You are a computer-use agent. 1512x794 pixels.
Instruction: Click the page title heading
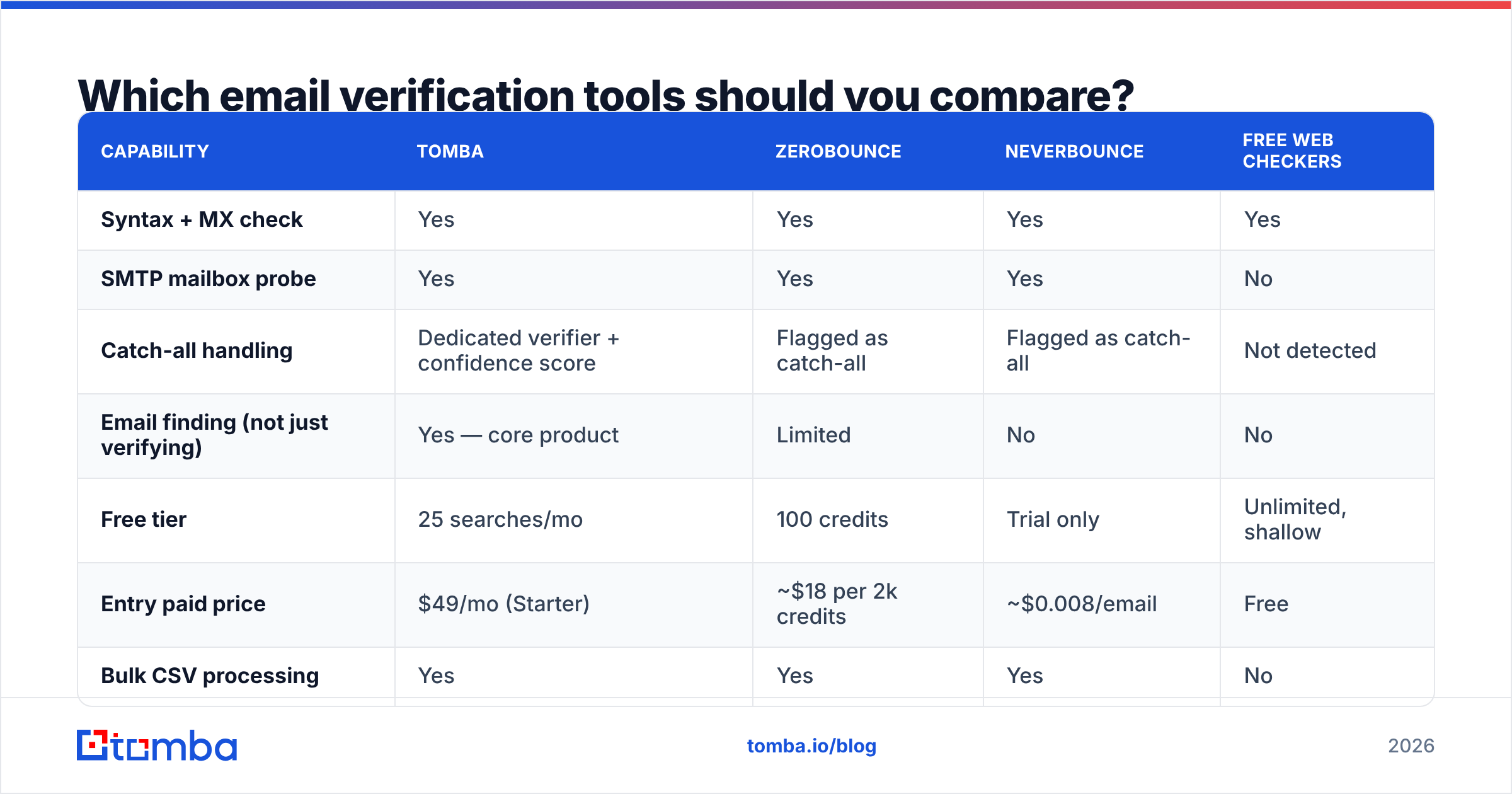(x=605, y=95)
